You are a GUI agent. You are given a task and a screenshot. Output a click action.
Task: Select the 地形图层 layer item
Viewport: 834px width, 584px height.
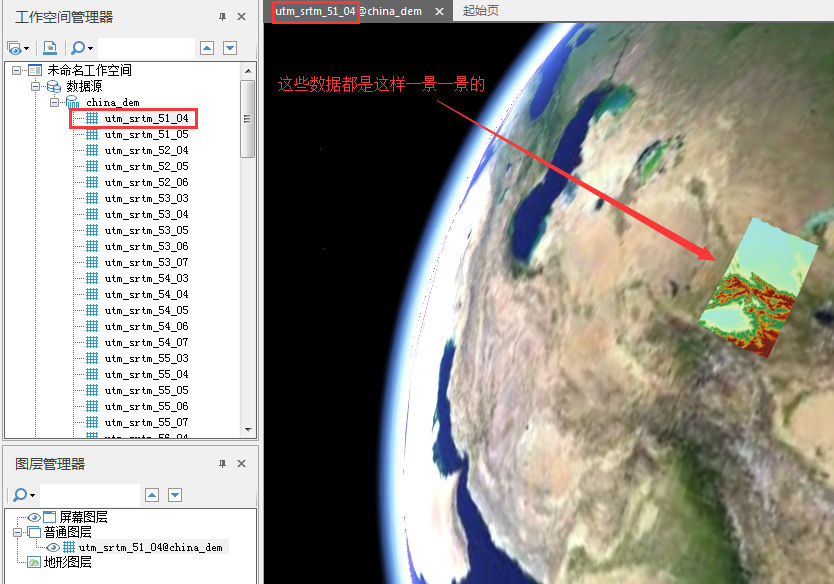point(68,562)
